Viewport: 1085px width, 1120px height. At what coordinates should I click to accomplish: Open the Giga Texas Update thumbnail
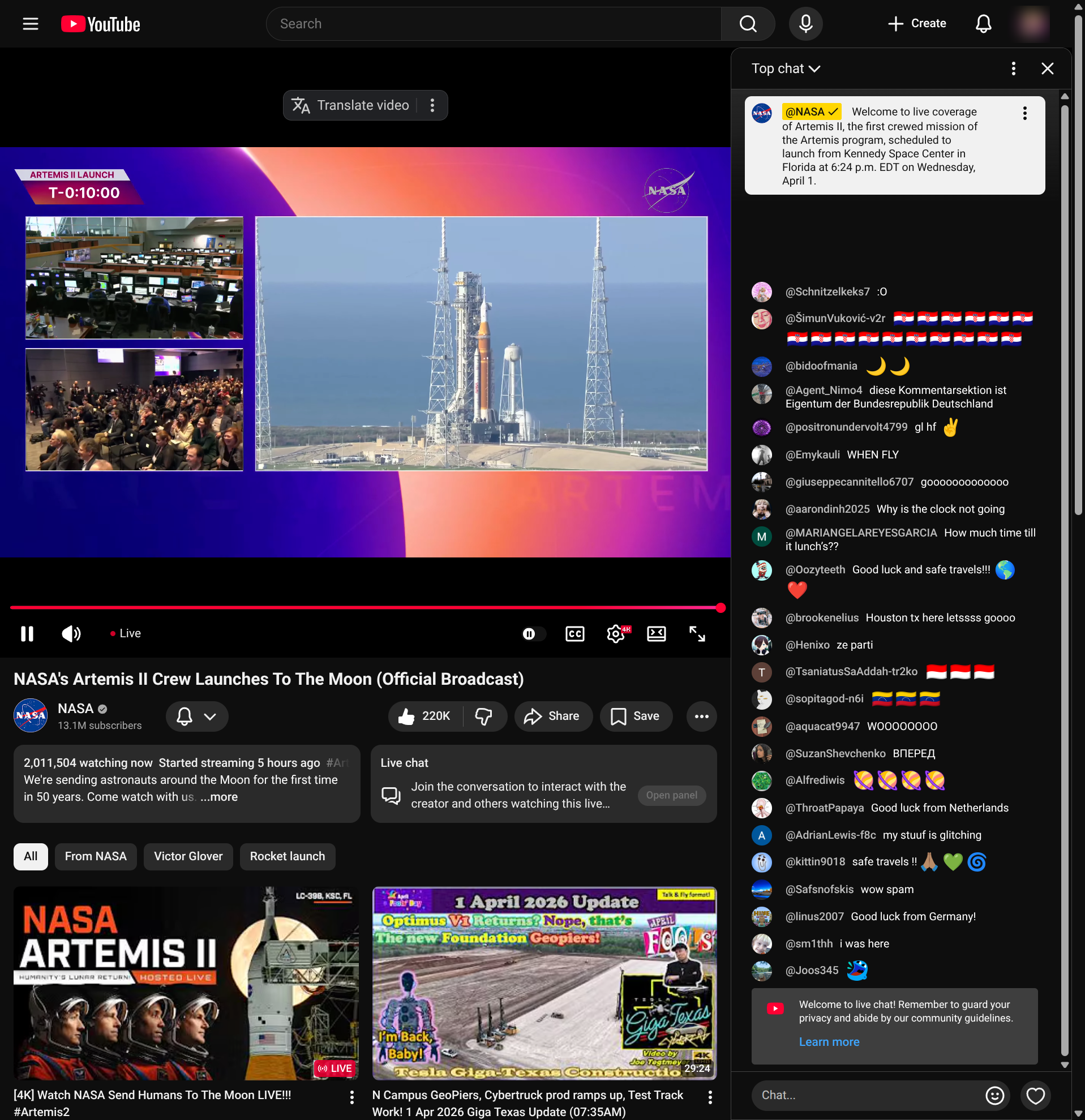(x=544, y=983)
